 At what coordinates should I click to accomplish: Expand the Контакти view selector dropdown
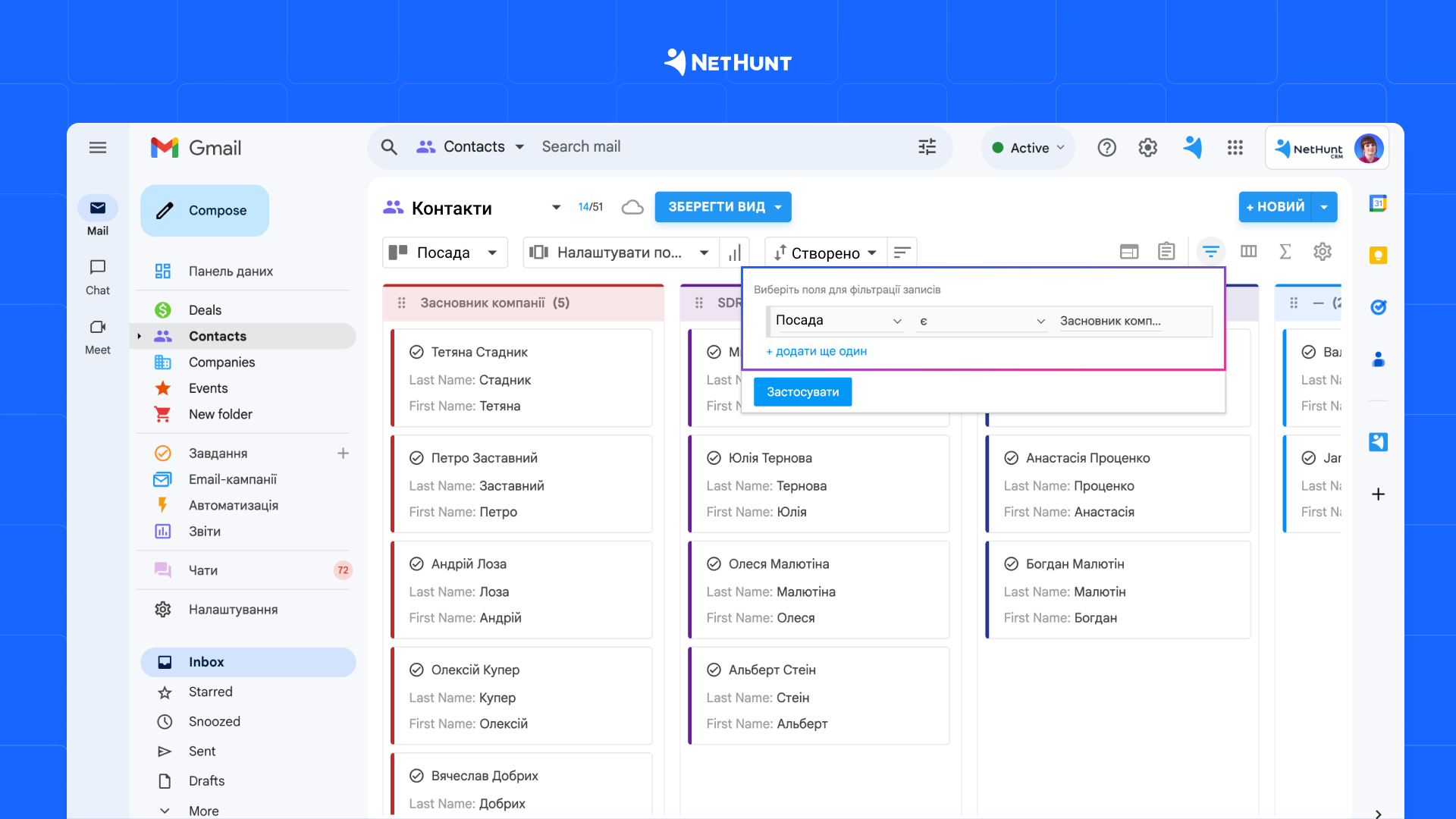[x=556, y=208]
